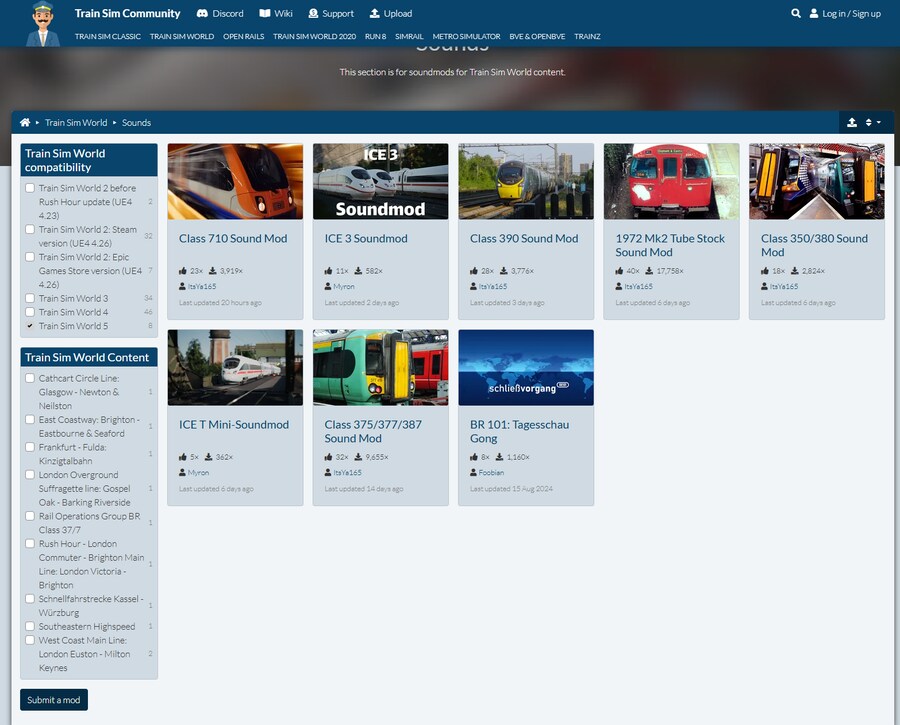Click the upload icon in breadcrumb bar
900x725 pixels.
pyautogui.click(x=852, y=123)
